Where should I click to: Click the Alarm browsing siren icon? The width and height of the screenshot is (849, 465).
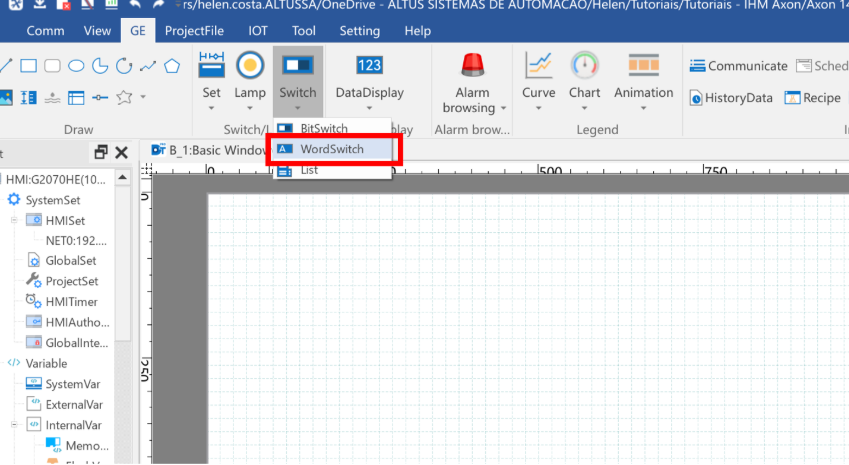[x=472, y=65]
